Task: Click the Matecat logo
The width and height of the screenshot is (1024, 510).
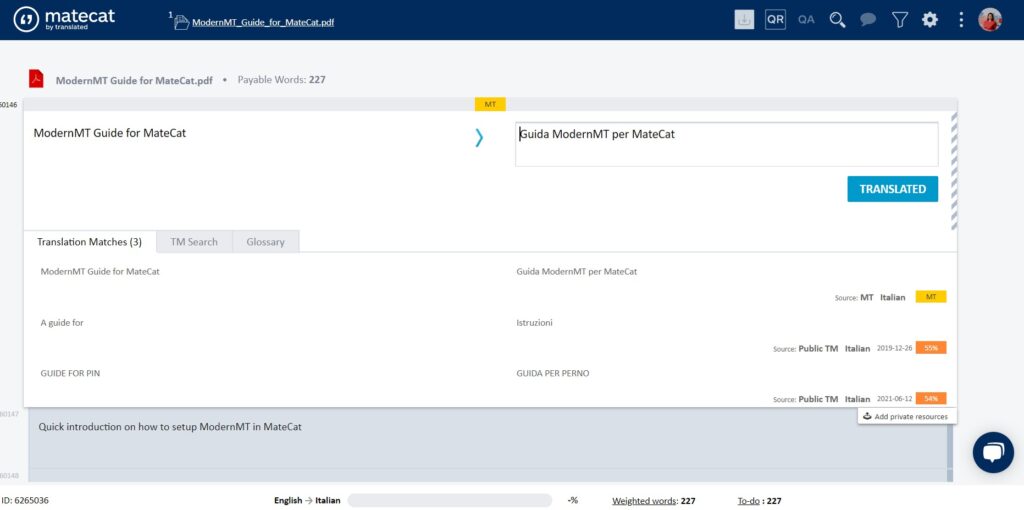Action: [x=64, y=19]
